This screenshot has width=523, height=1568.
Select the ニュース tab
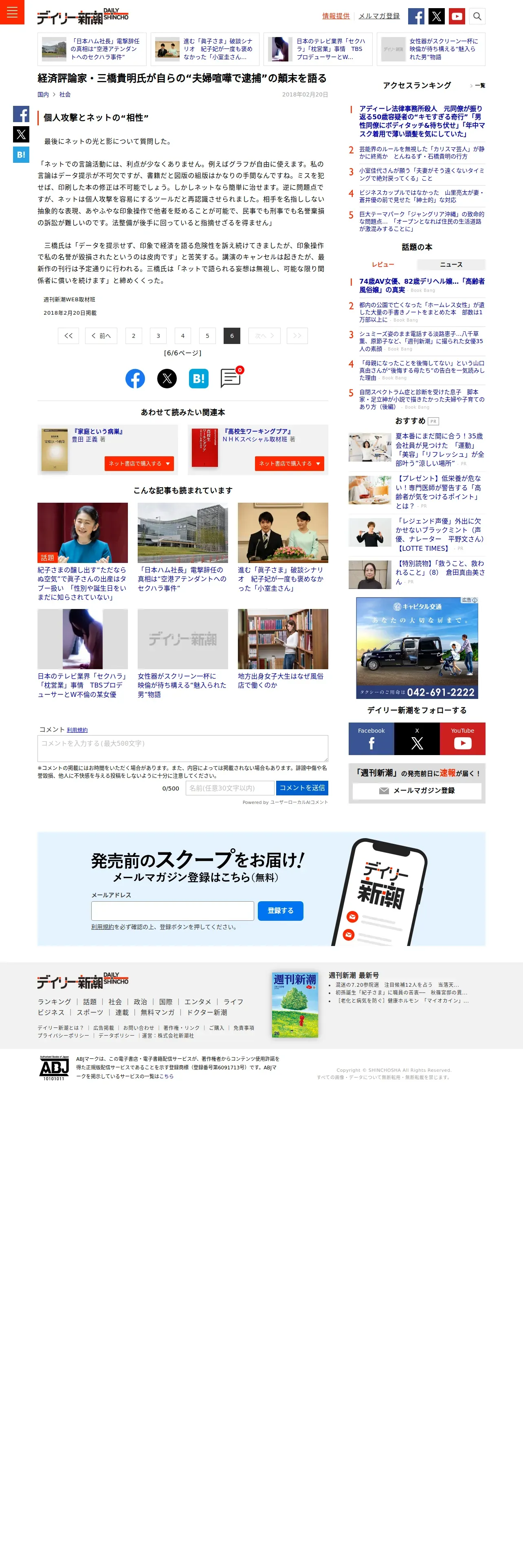[451, 264]
